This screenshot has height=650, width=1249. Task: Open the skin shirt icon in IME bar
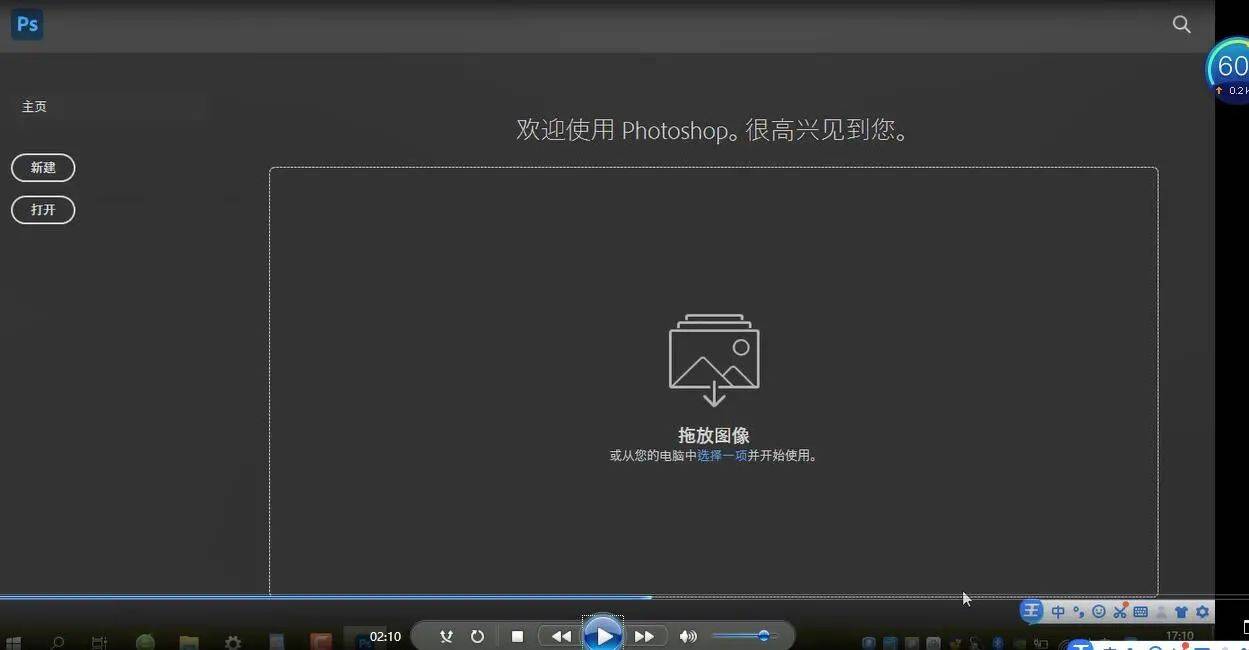point(1181,612)
